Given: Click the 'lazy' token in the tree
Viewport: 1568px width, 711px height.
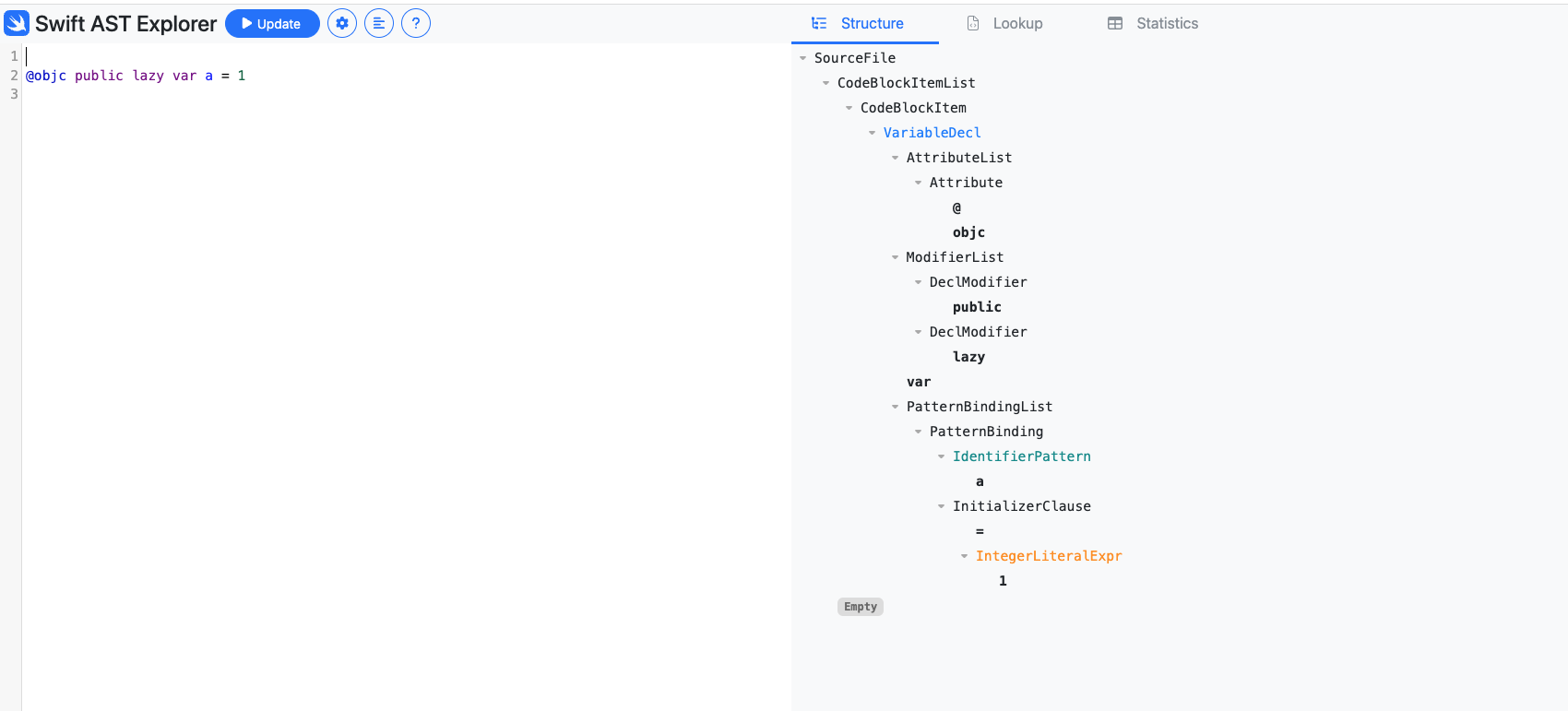Looking at the screenshot, I should [968, 357].
